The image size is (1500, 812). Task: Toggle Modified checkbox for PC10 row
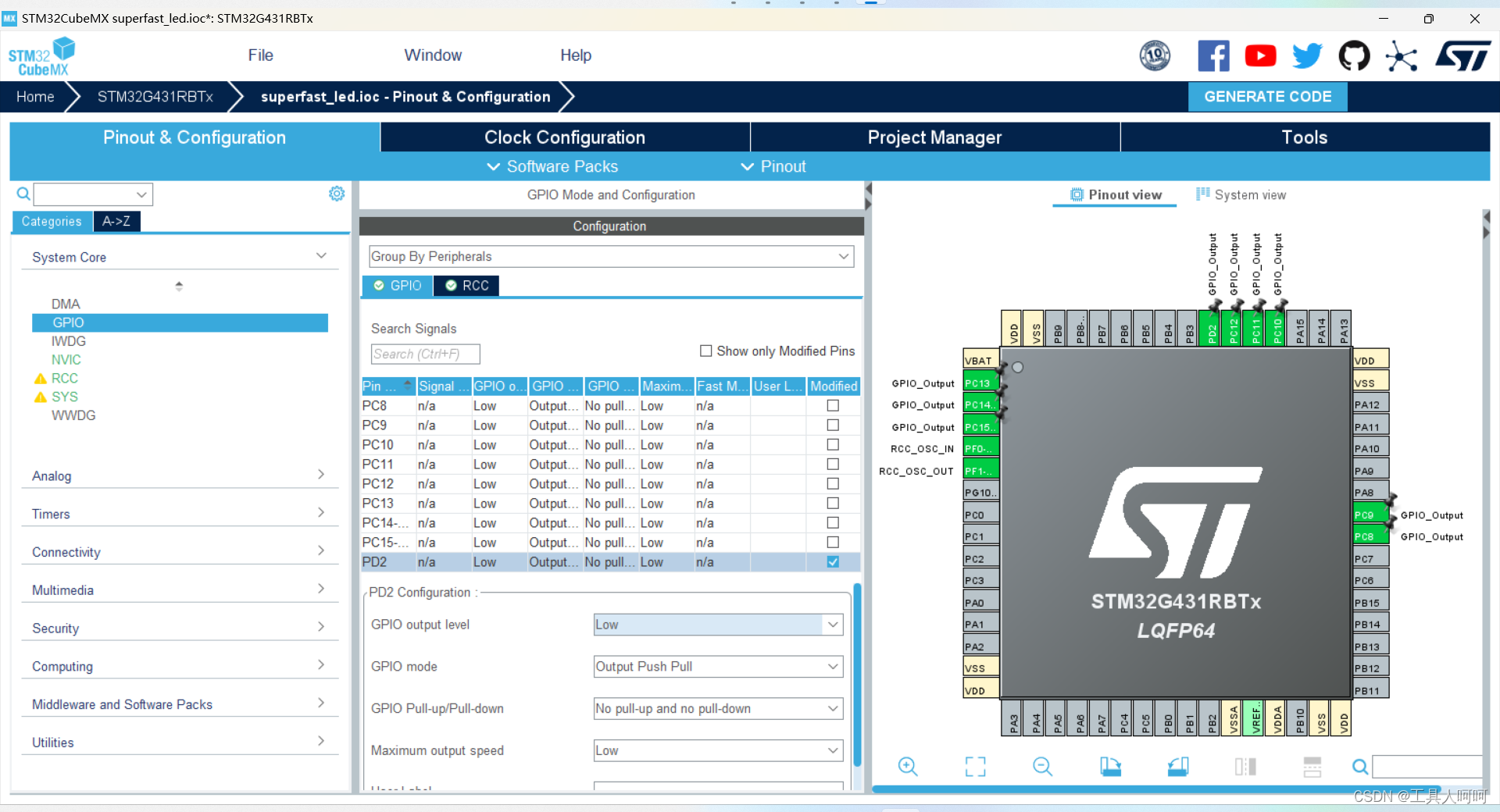point(833,445)
